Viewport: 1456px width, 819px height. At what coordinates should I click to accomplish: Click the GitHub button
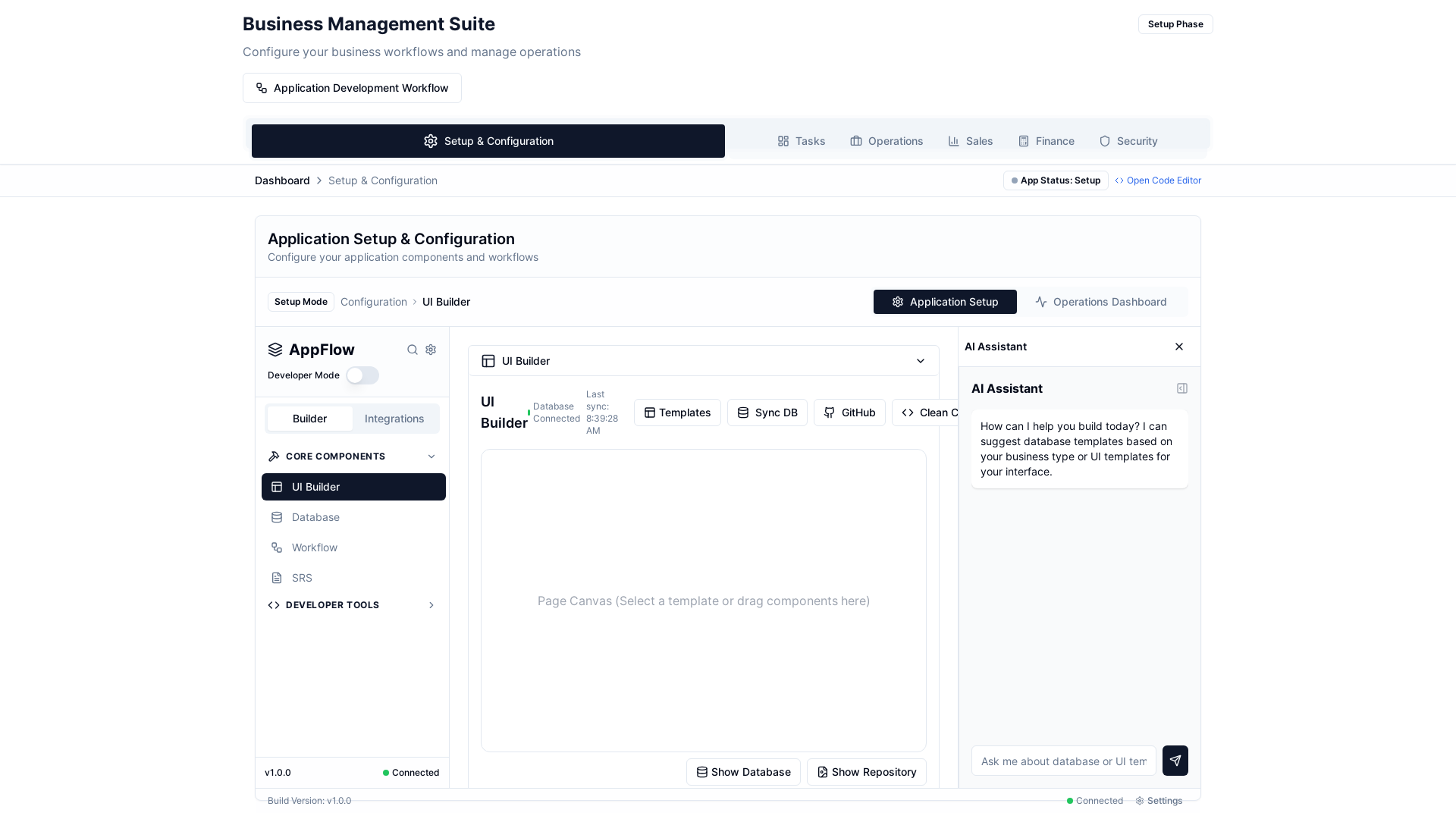pyautogui.click(x=849, y=413)
